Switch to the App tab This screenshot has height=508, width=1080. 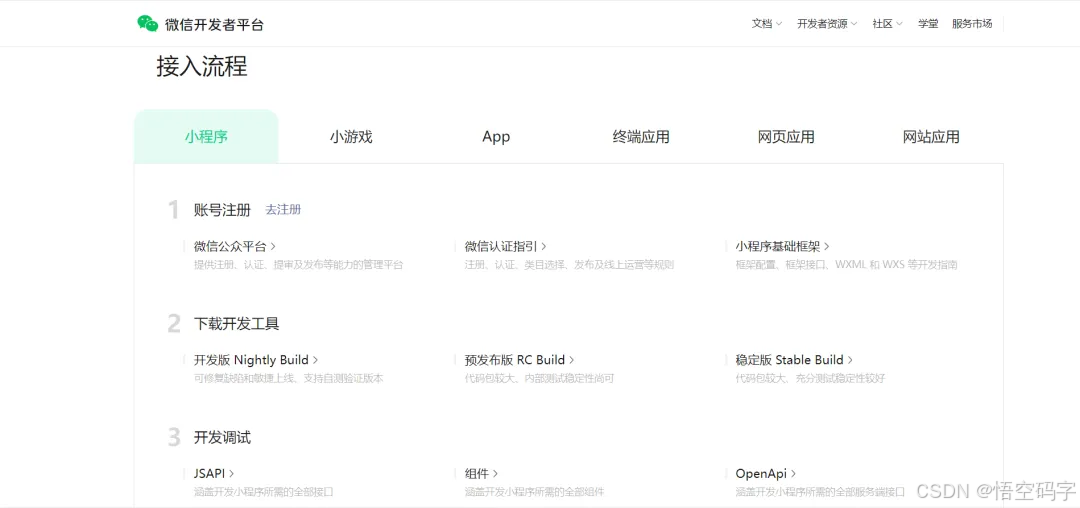496,136
